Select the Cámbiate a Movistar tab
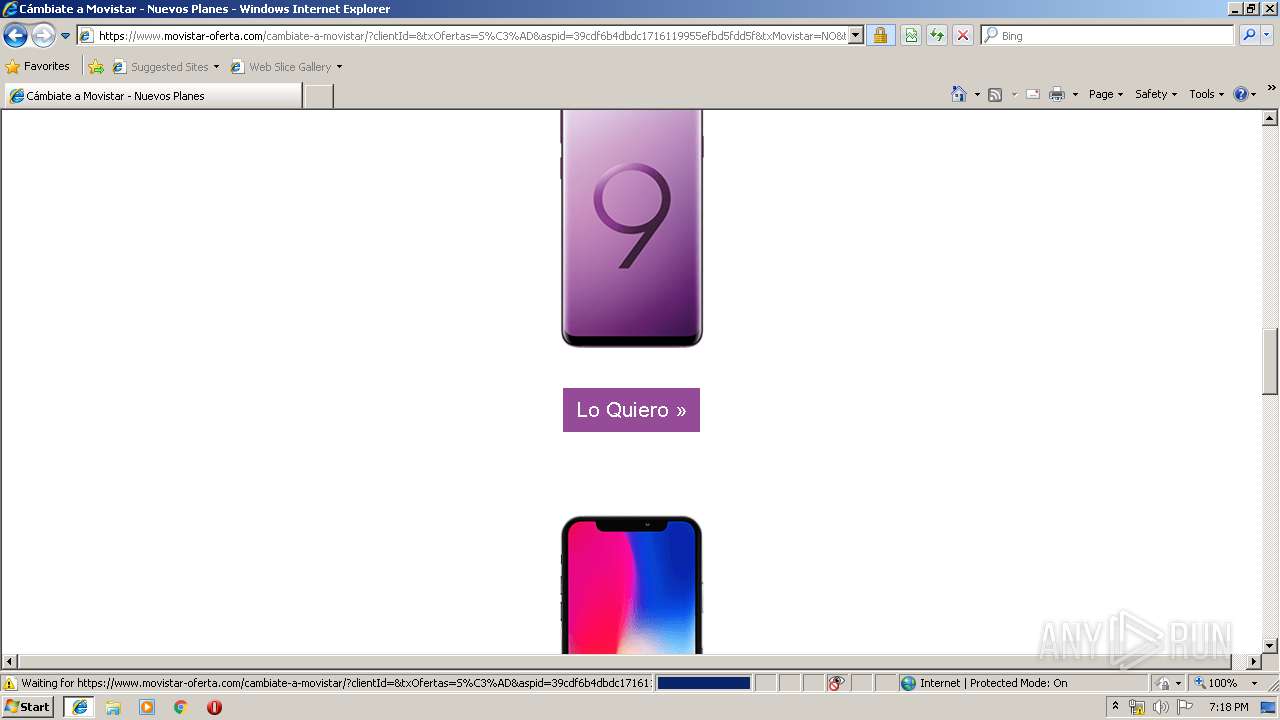The height and width of the screenshot is (720, 1280). 152,96
